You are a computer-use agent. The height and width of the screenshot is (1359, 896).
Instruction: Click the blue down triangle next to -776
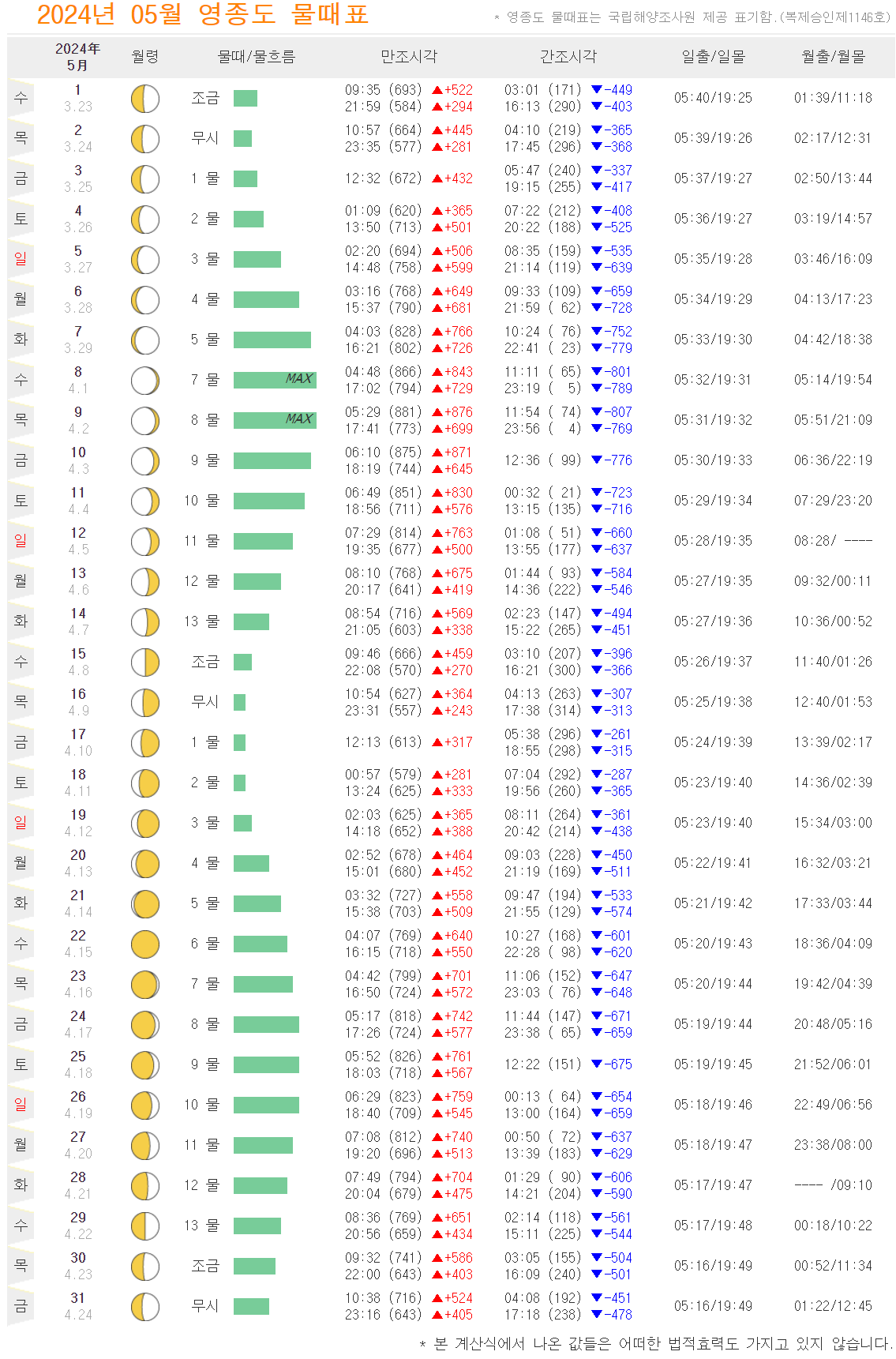click(x=597, y=460)
